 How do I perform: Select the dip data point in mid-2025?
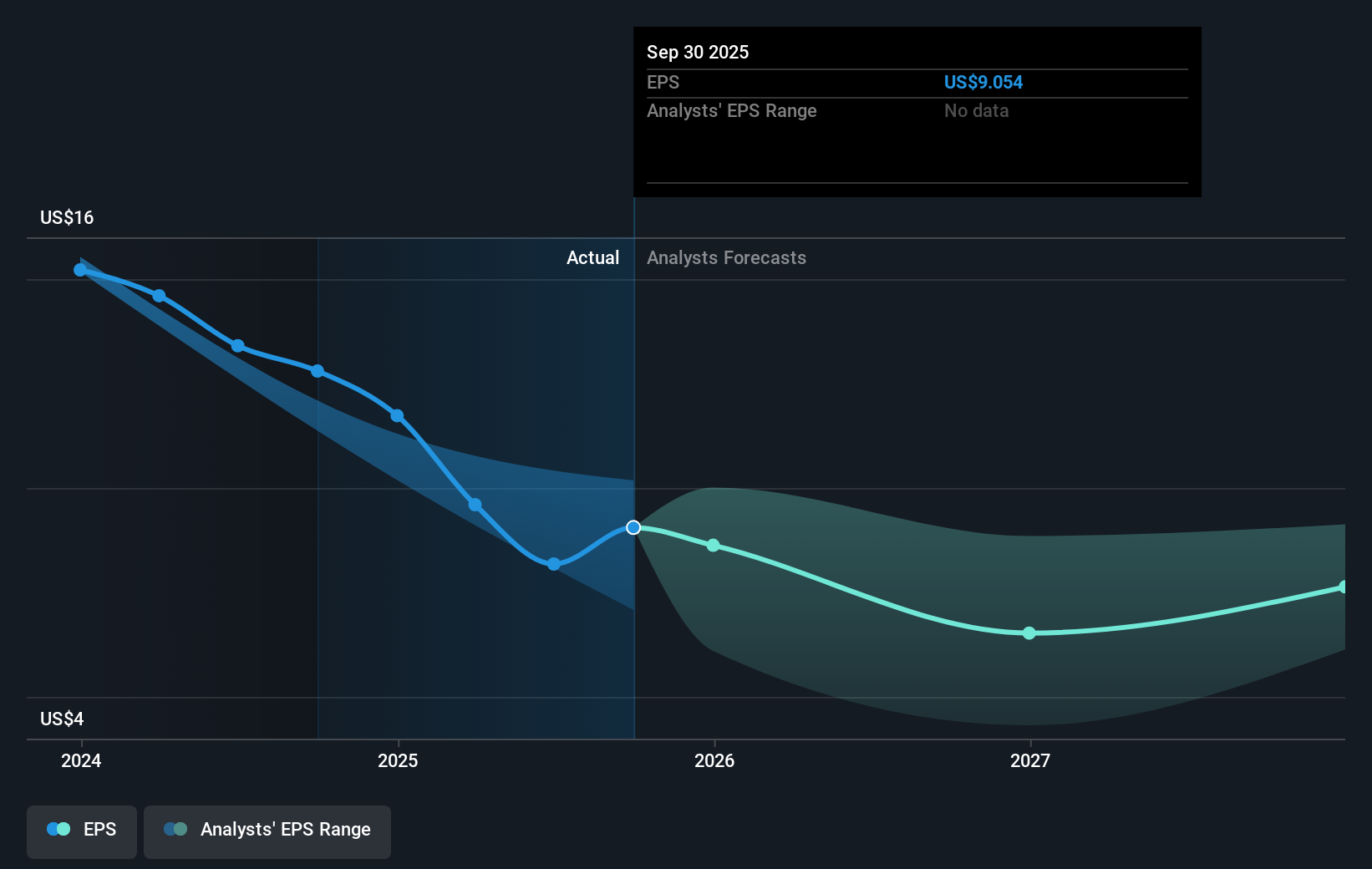coord(553,564)
